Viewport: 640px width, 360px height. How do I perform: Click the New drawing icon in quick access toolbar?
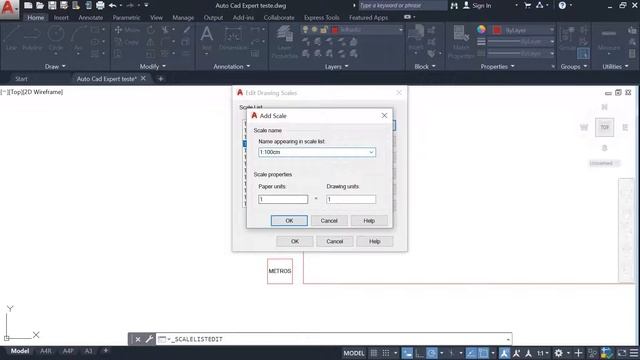(28, 5)
